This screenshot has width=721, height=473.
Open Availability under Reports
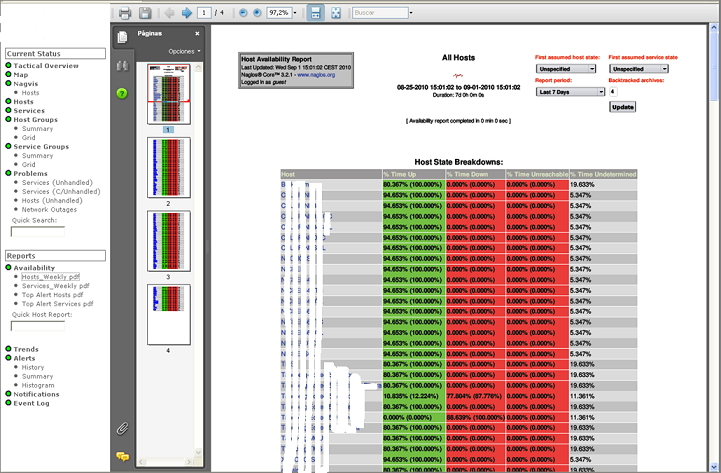tap(34, 268)
